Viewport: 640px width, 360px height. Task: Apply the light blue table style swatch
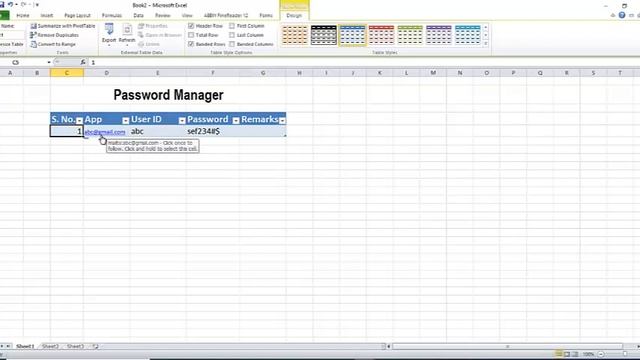pos(468,35)
